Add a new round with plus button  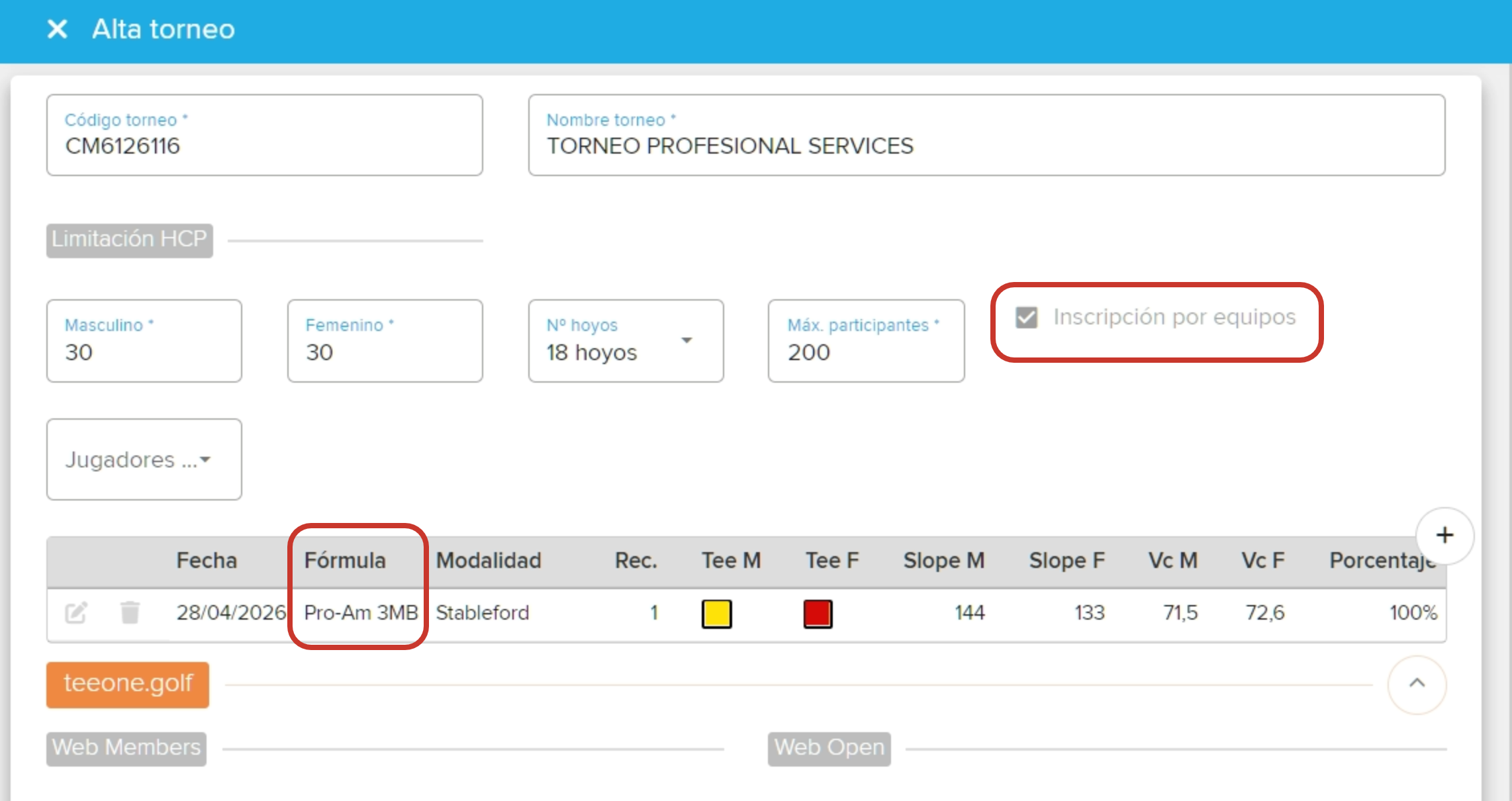point(1444,535)
